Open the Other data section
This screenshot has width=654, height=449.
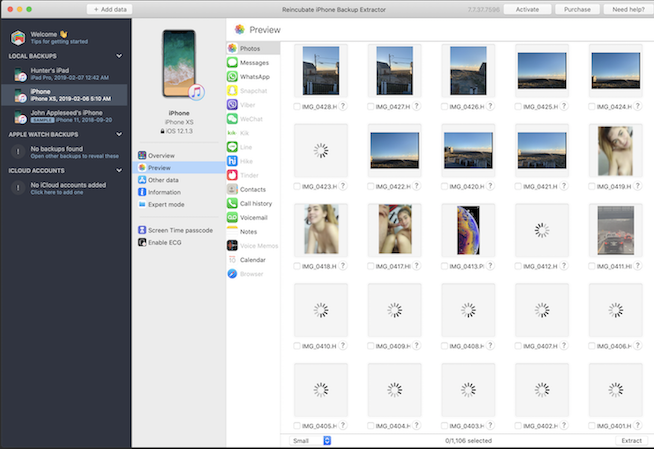179,180
